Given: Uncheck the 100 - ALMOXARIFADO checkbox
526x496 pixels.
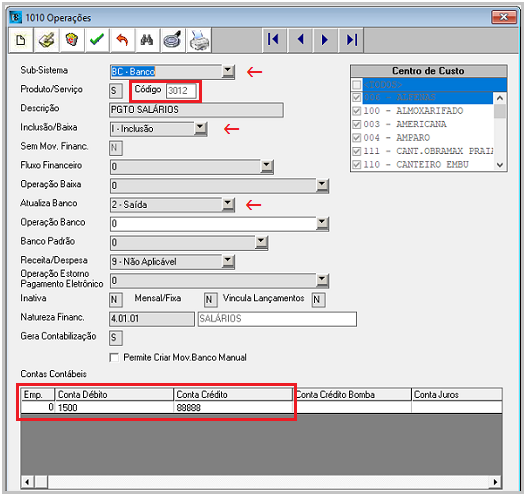Looking at the screenshot, I should [357, 111].
